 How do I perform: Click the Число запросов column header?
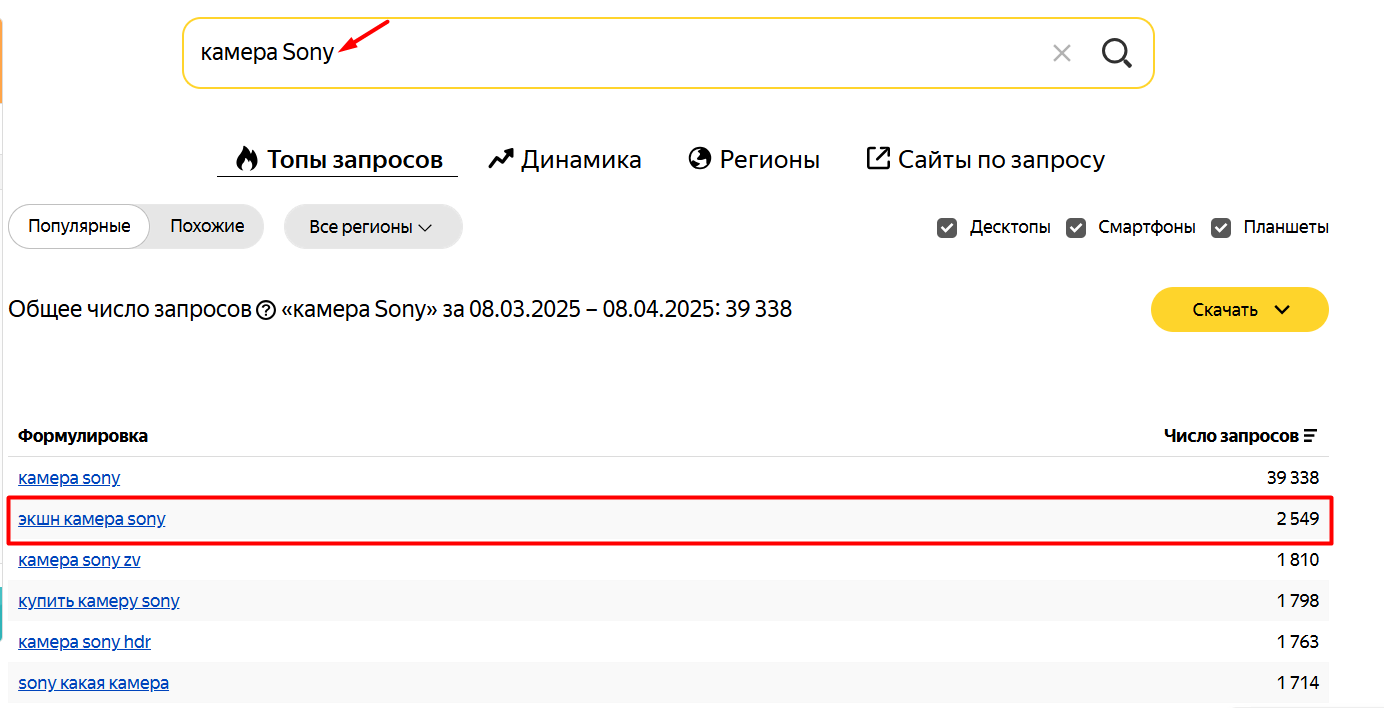(1231, 436)
